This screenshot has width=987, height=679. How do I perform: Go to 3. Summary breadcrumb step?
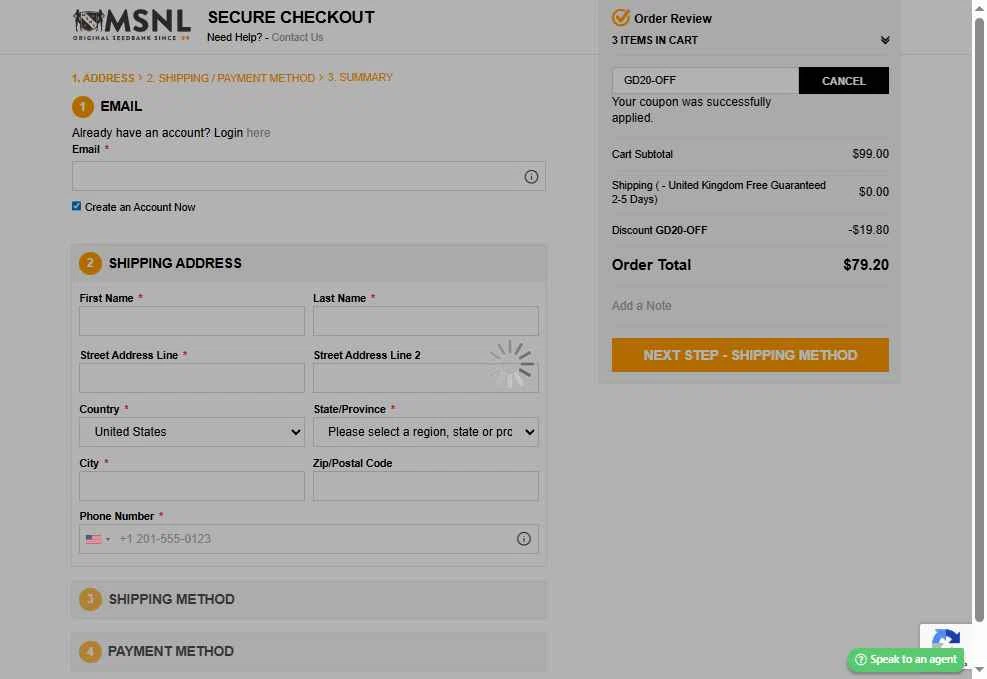pos(360,77)
